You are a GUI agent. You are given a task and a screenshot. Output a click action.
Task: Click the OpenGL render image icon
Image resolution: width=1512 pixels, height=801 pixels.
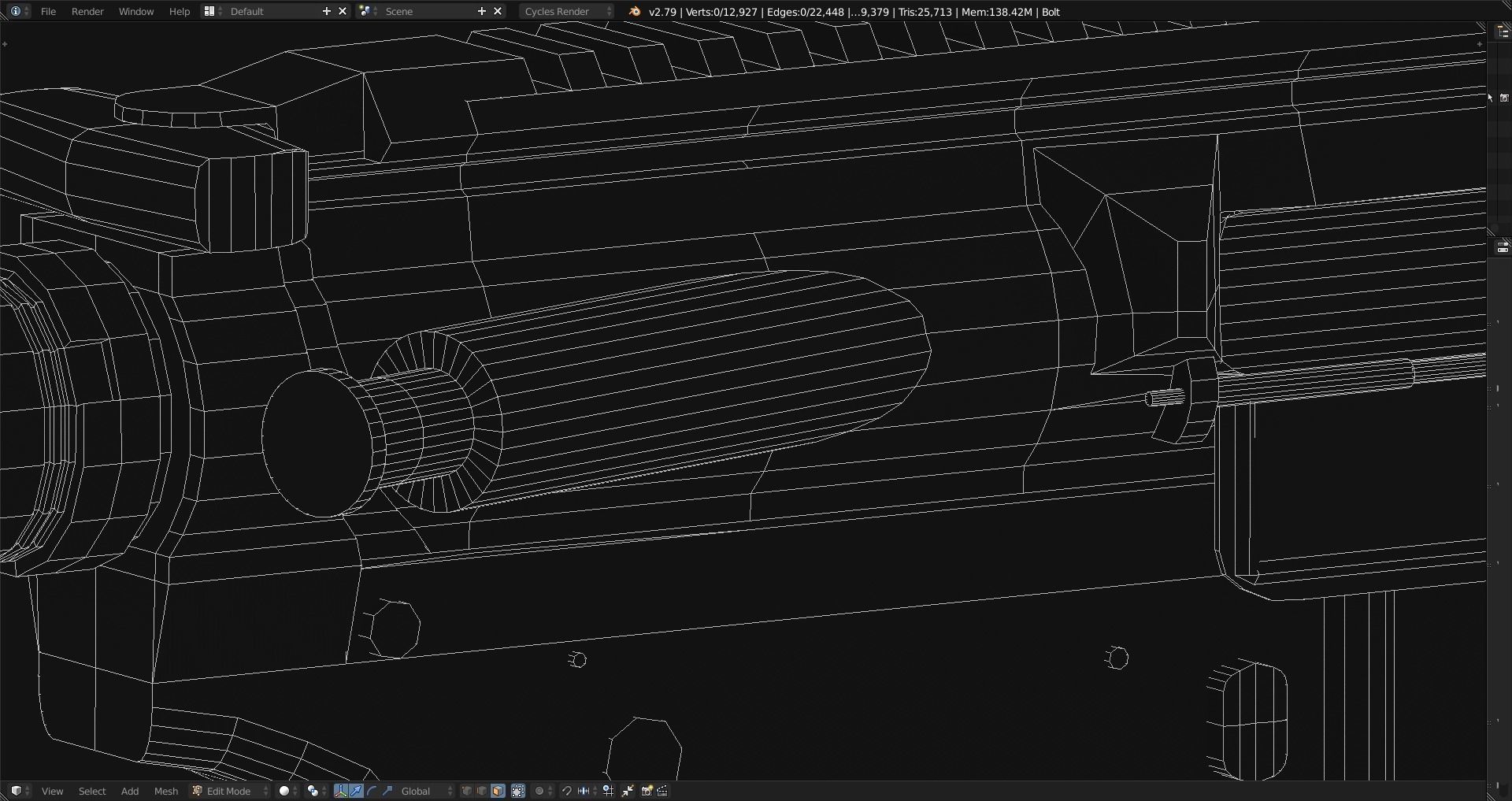click(x=647, y=791)
